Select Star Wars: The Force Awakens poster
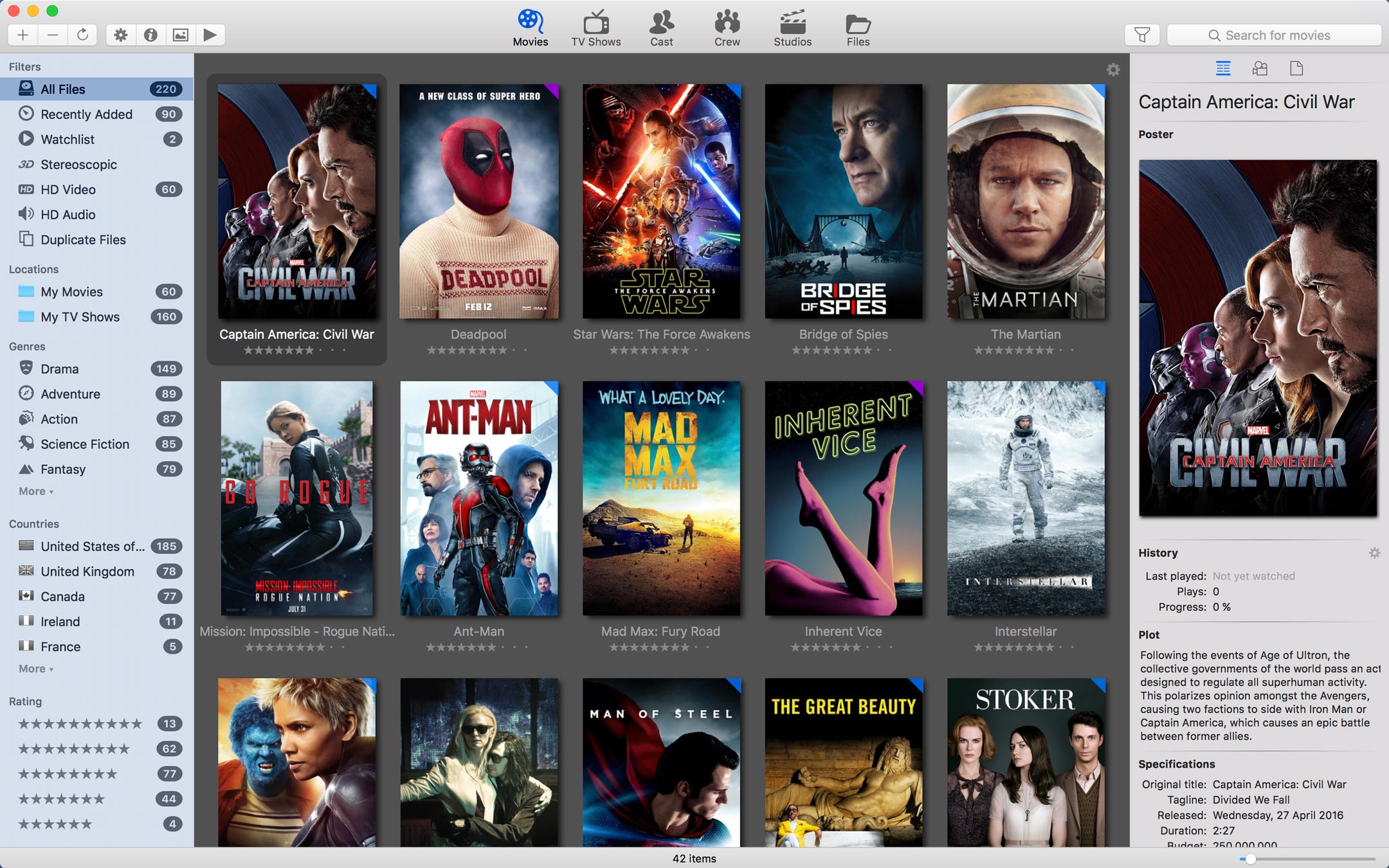 pyautogui.click(x=661, y=201)
